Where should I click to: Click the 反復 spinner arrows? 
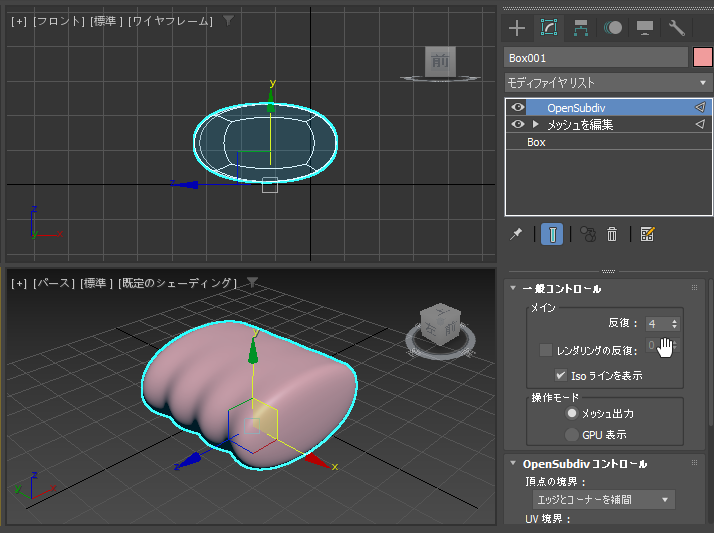tap(674, 324)
